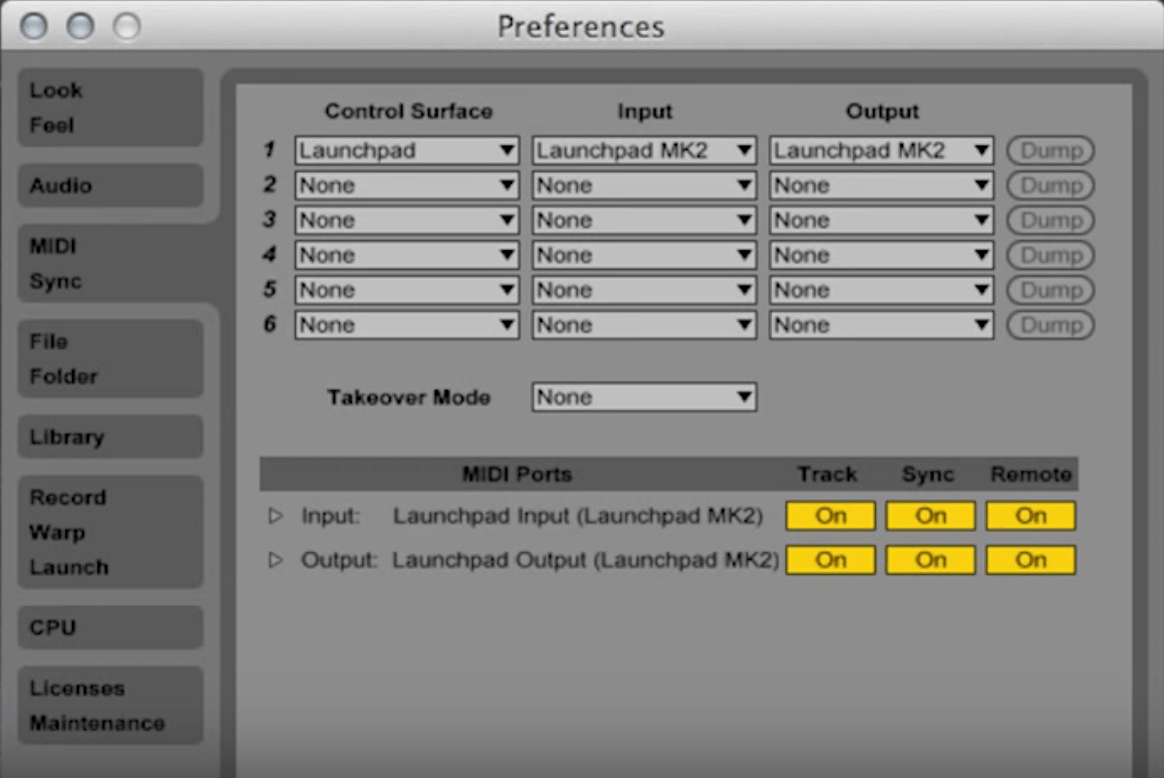Open Output dropdown in row 5

[881, 290]
